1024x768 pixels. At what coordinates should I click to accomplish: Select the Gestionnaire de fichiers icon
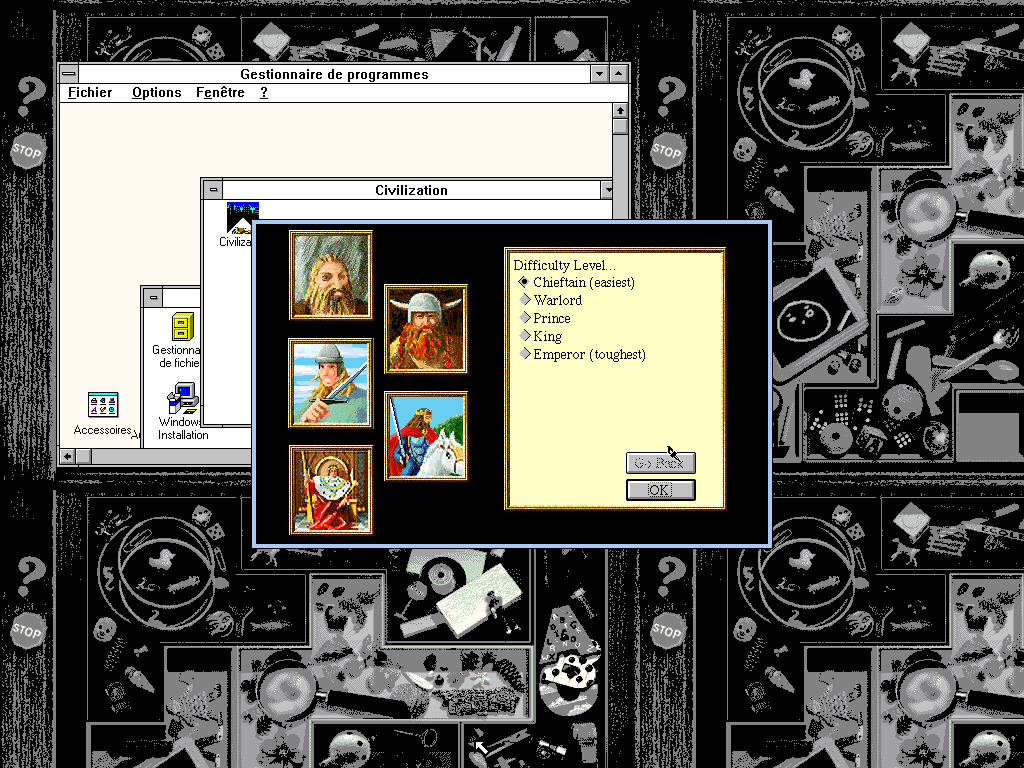(x=177, y=340)
